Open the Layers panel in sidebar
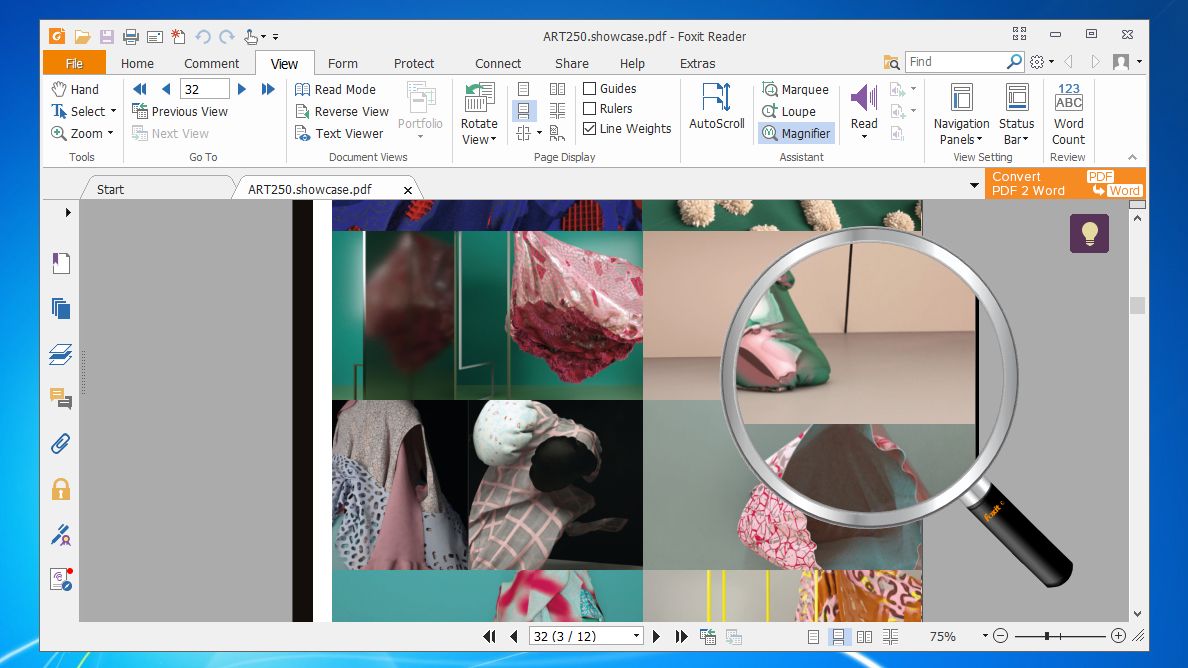Viewport: 1188px width, 668px height. coord(61,354)
